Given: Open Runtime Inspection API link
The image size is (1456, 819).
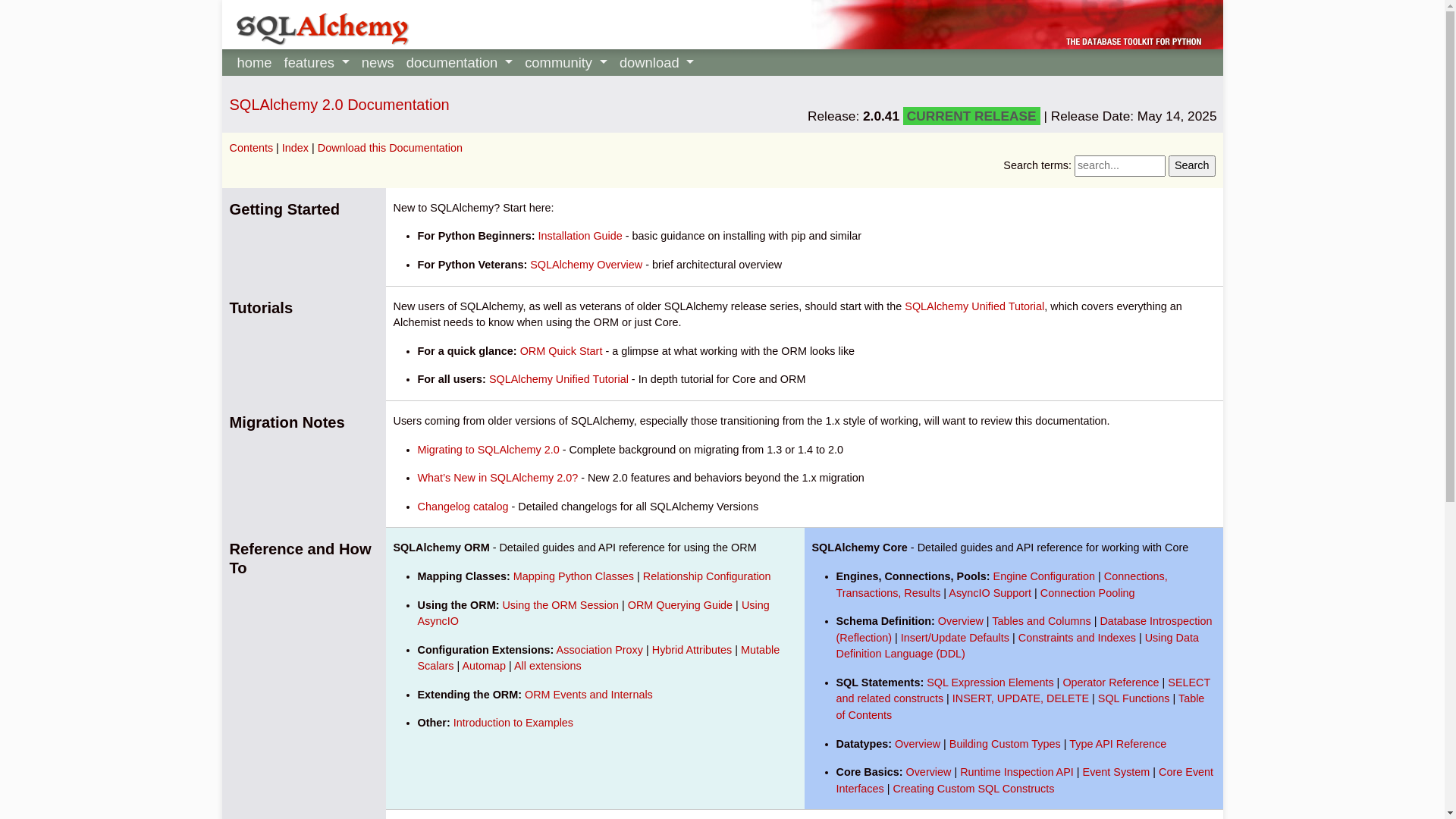Looking at the screenshot, I should [x=1017, y=772].
